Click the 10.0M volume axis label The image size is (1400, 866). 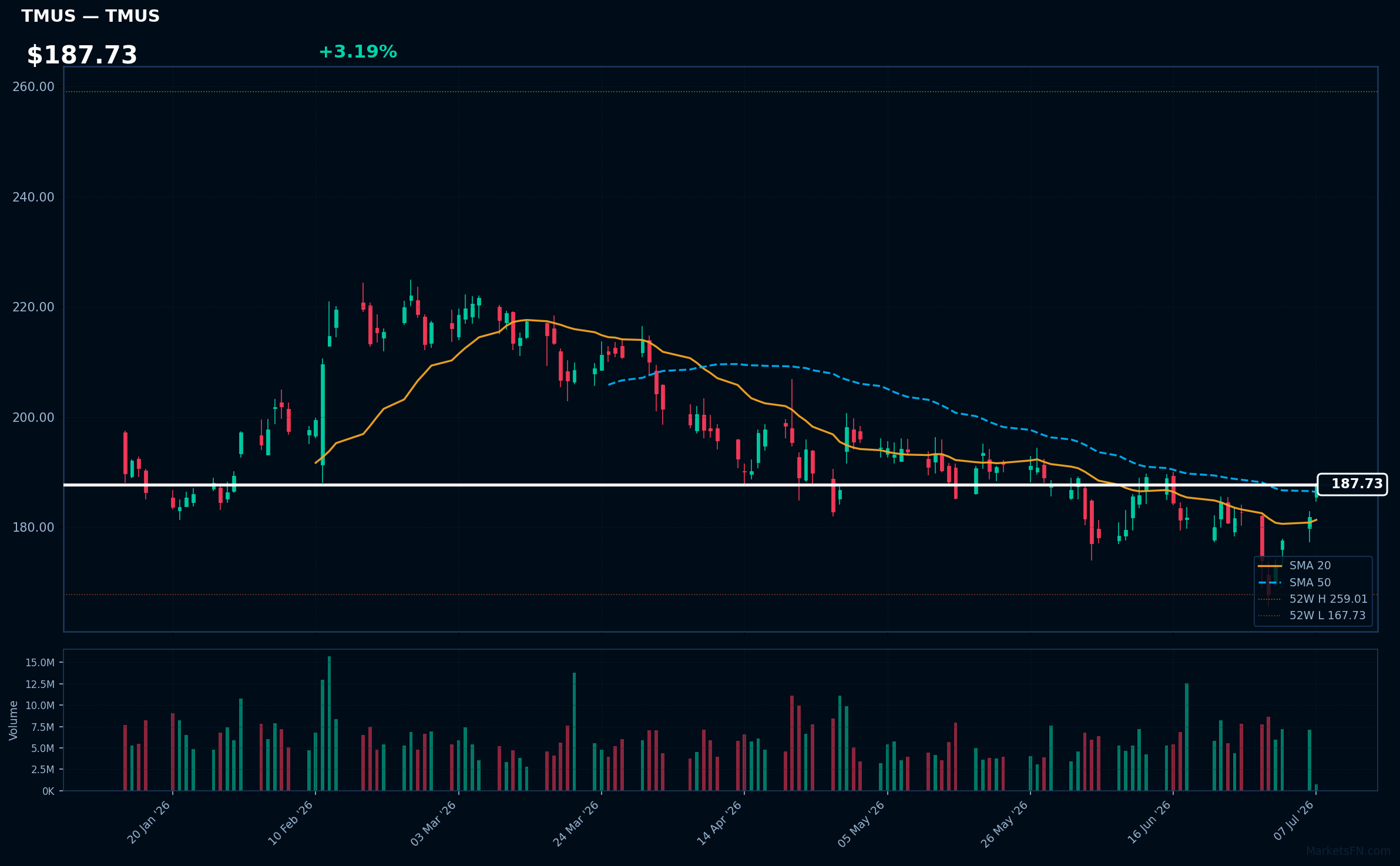(40, 706)
